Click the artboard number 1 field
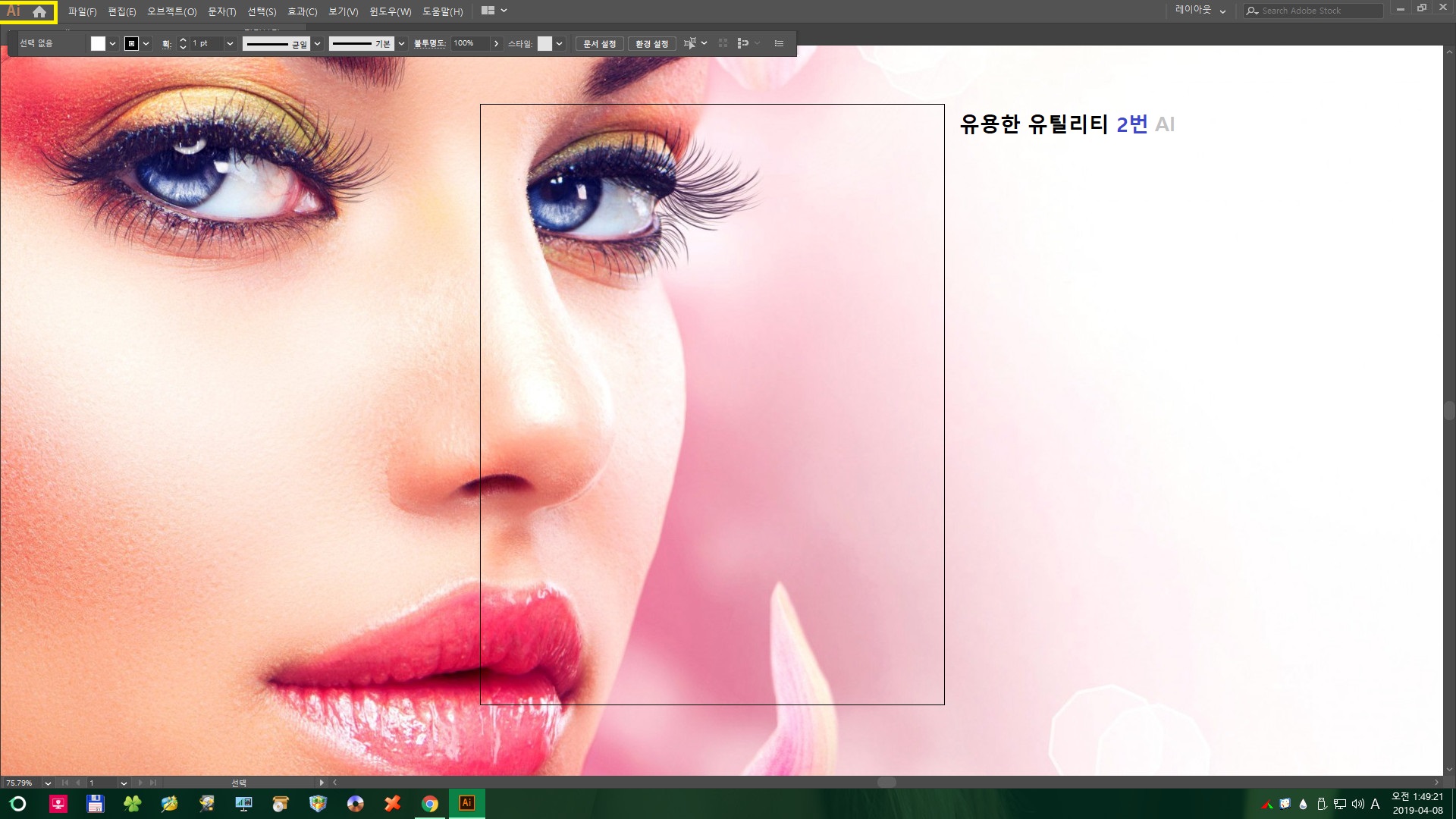Viewport: 1456px width, 819px height. pos(102,783)
